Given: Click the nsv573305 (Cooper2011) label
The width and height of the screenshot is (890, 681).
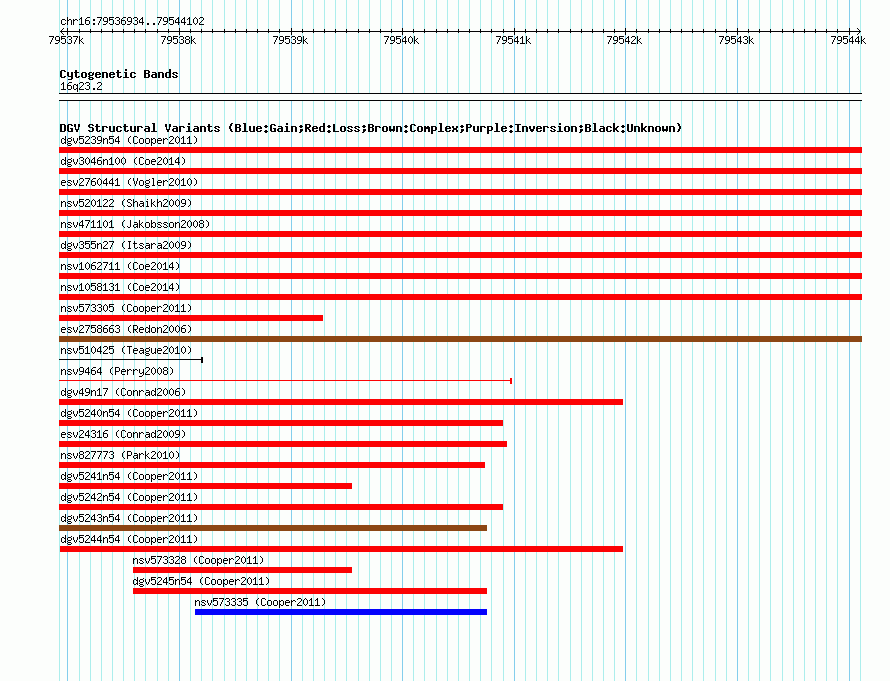Looking at the screenshot, I should pyautogui.click(x=126, y=308).
